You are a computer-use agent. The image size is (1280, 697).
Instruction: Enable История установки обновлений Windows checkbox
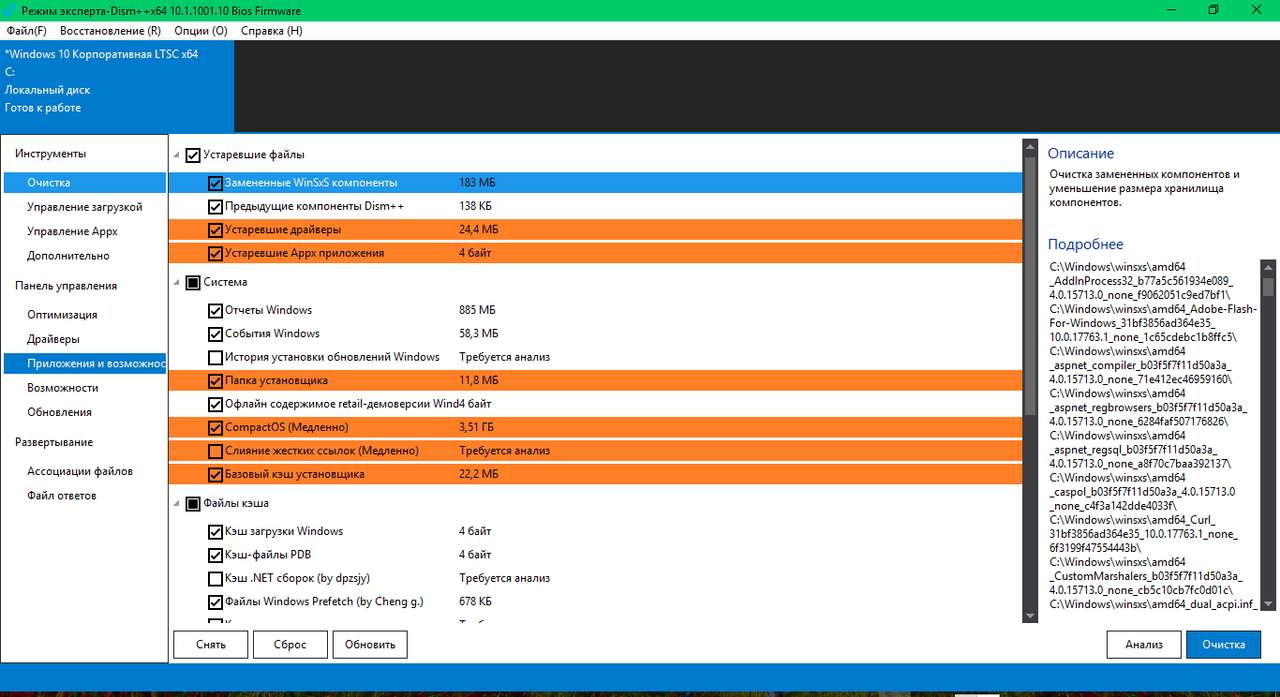tap(215, 357)
